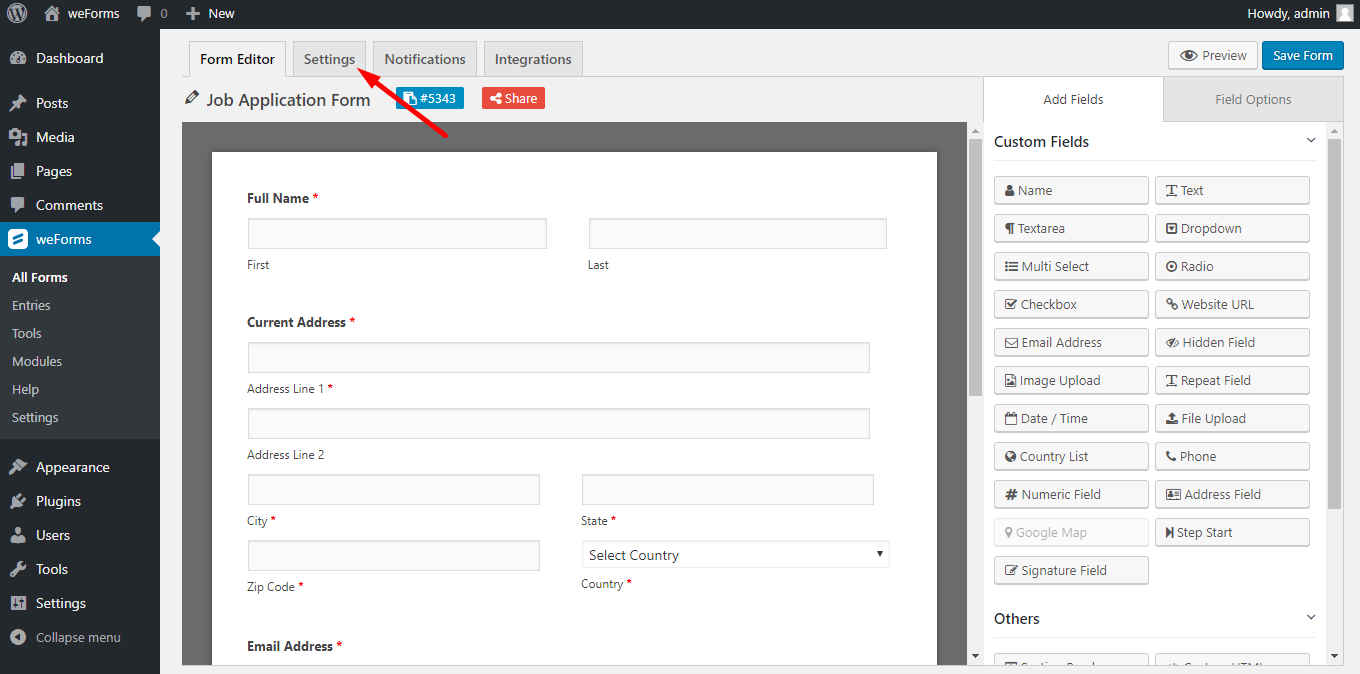The image size is (1360, 674).
Task: Open the Plugins icon in the sidebar
Action: 18,501
